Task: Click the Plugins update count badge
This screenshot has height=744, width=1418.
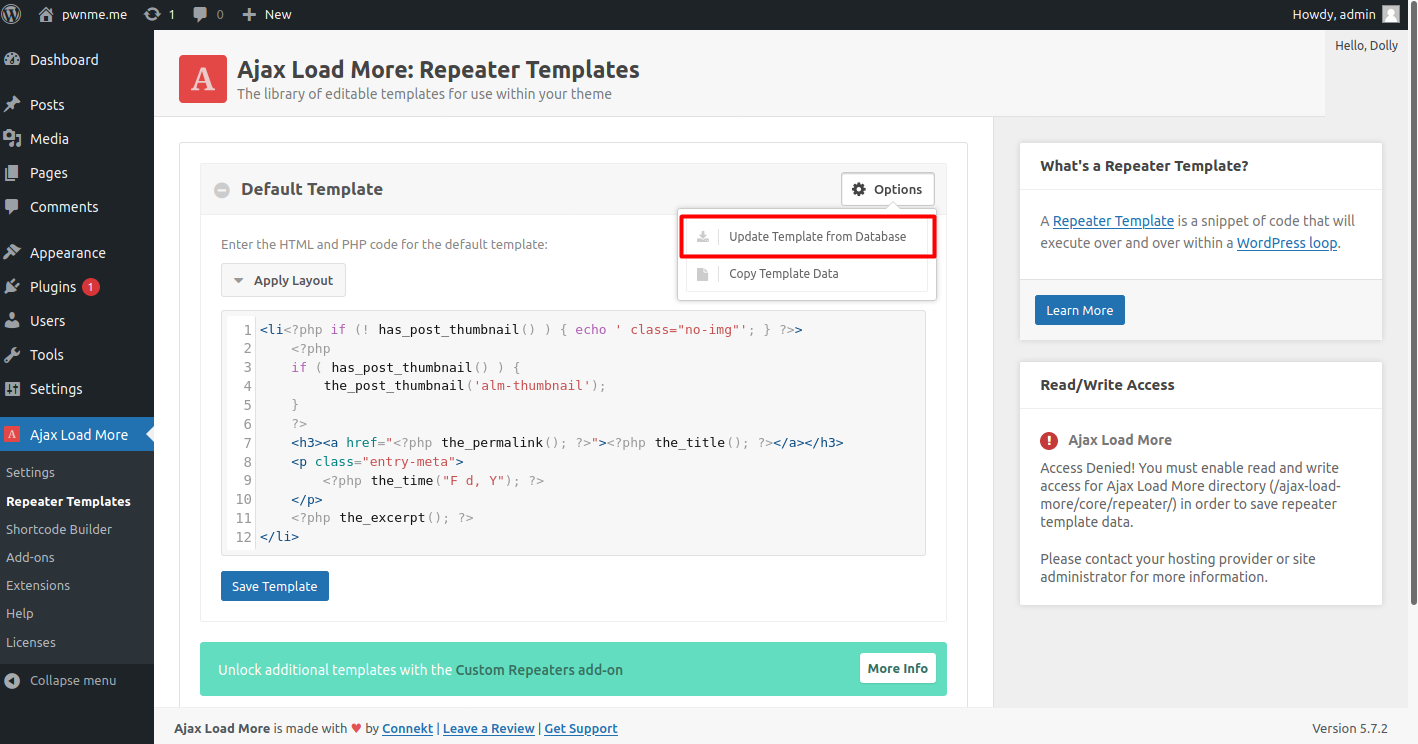Action: click(91, 287)
